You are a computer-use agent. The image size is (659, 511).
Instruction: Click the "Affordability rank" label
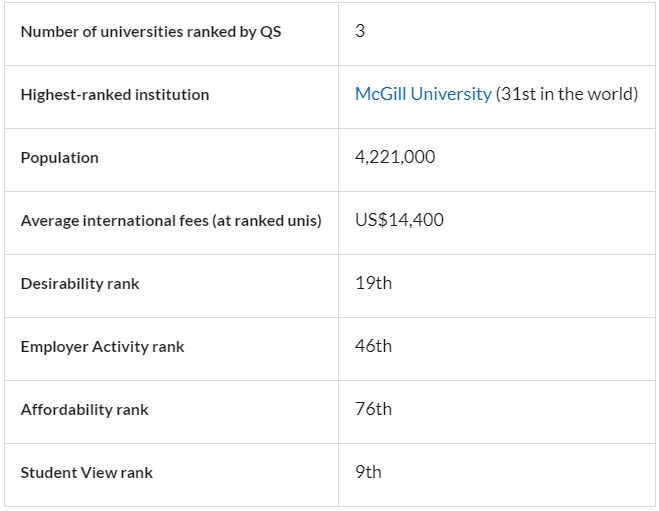click(x=84, y=410)
